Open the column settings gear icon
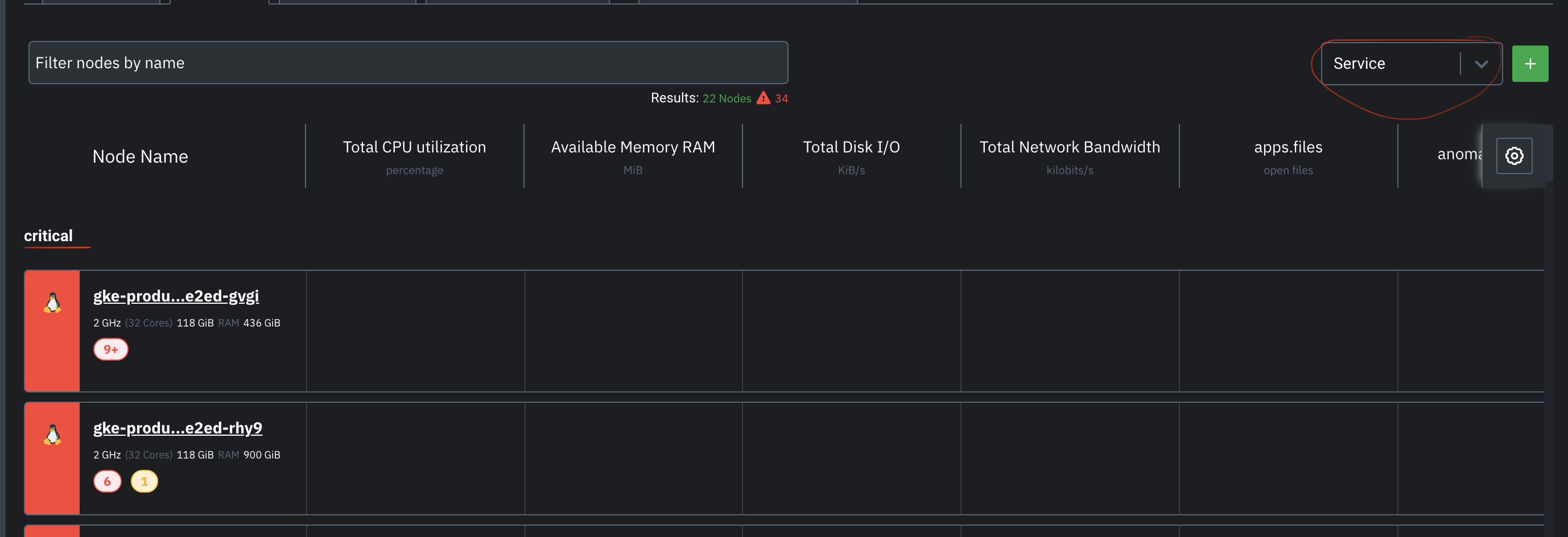 tap(1514, 156)
